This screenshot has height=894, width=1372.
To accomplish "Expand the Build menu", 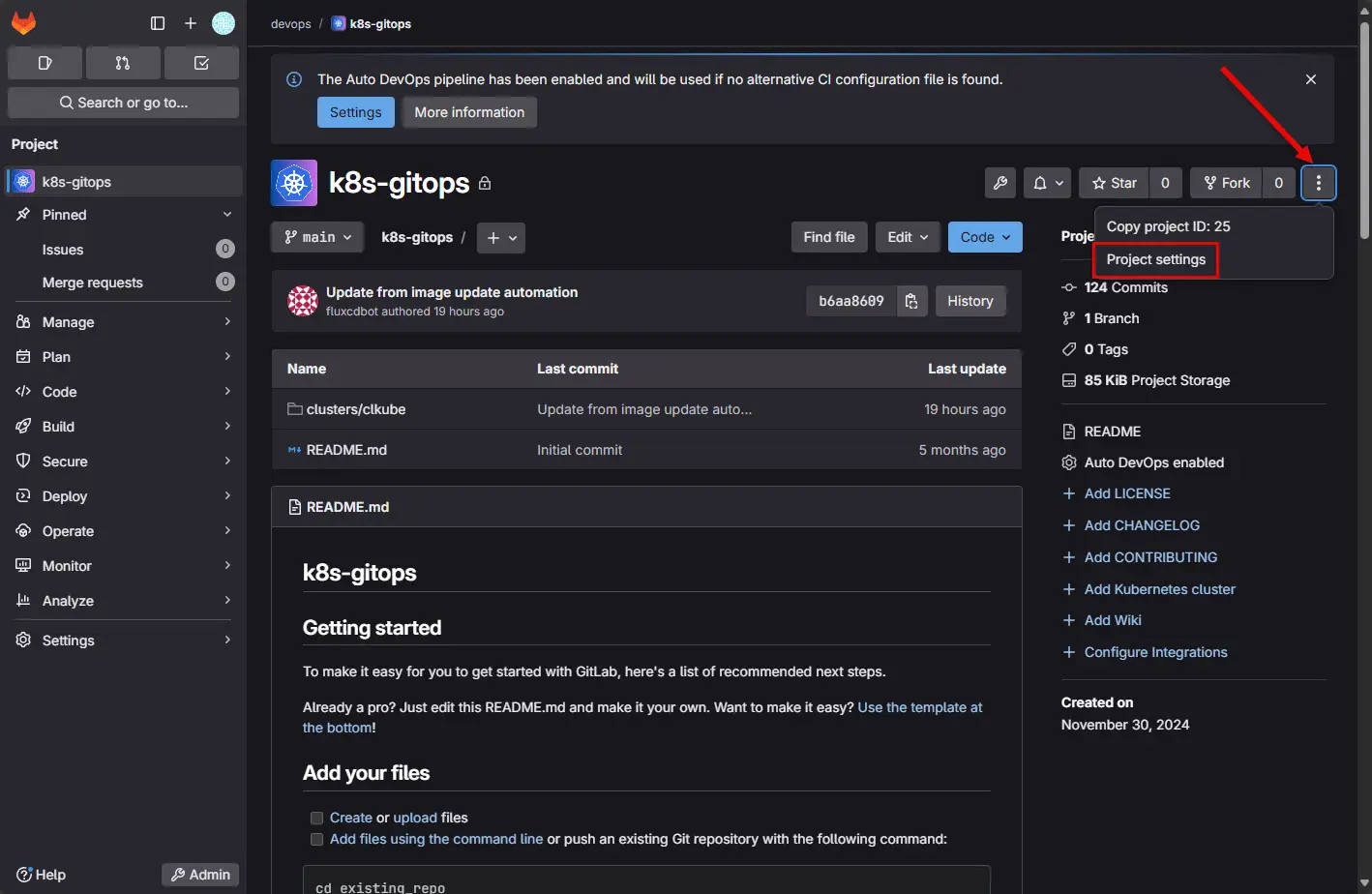I will (x=123, y=427).
